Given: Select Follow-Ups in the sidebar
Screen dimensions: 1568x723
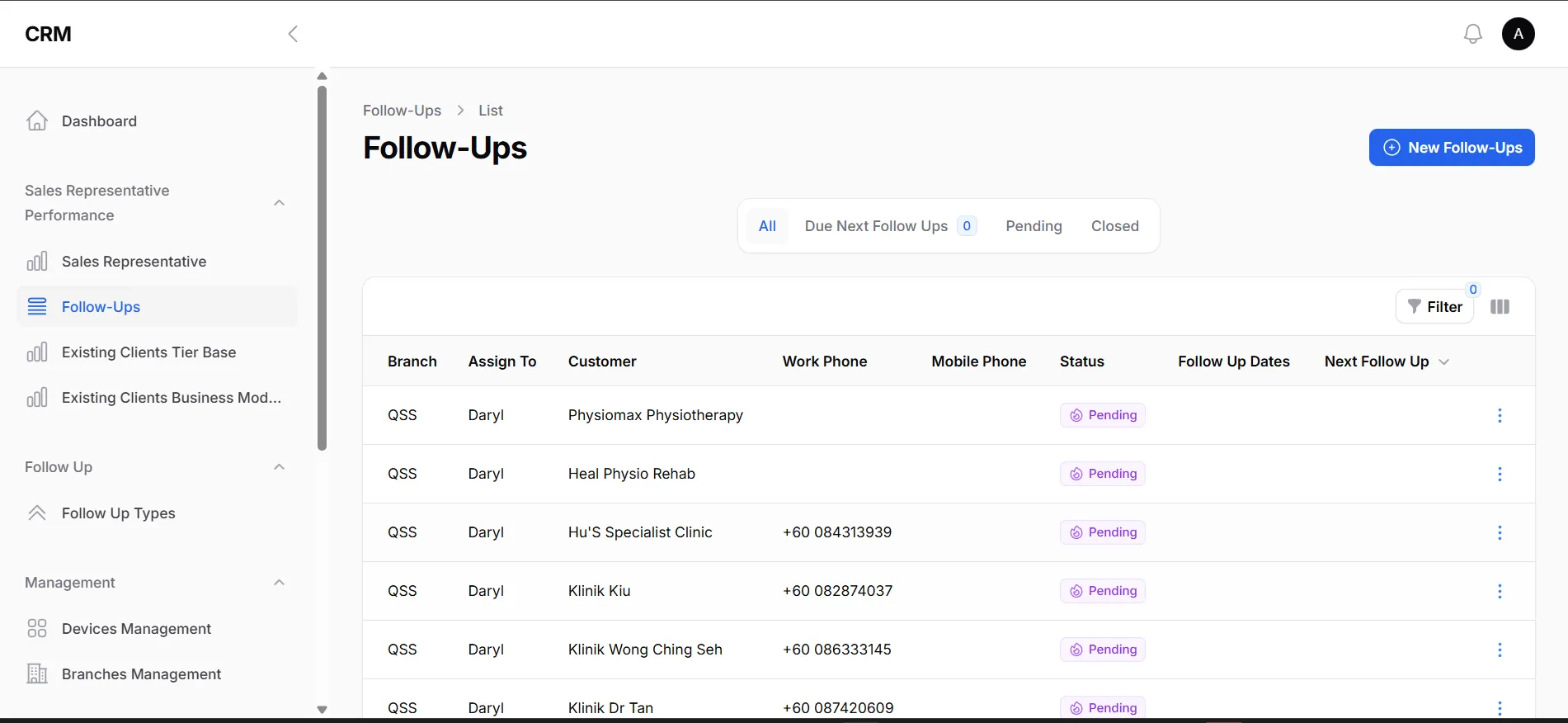Looking at the screenshot, I should point(157,307).
